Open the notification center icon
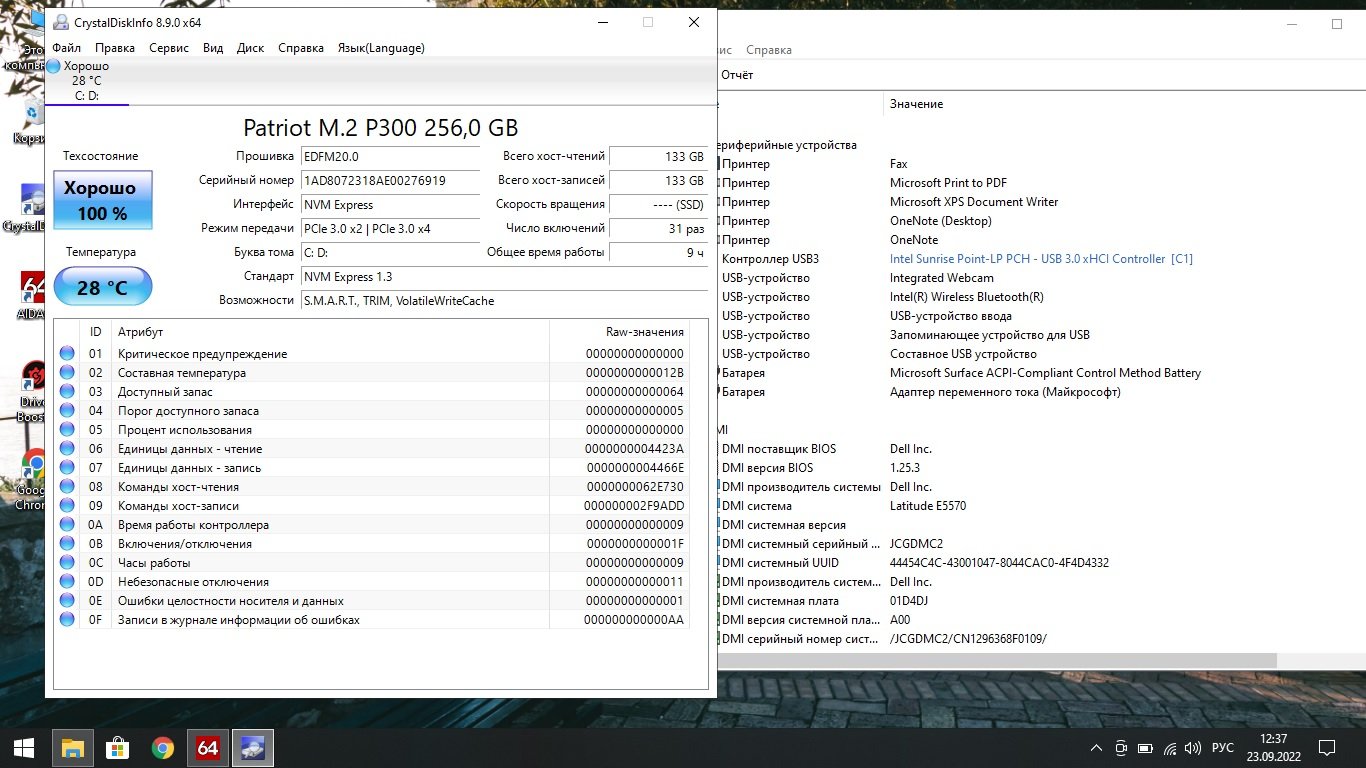The height and width of the screenshot is (768, 1366). point(1327,747)
